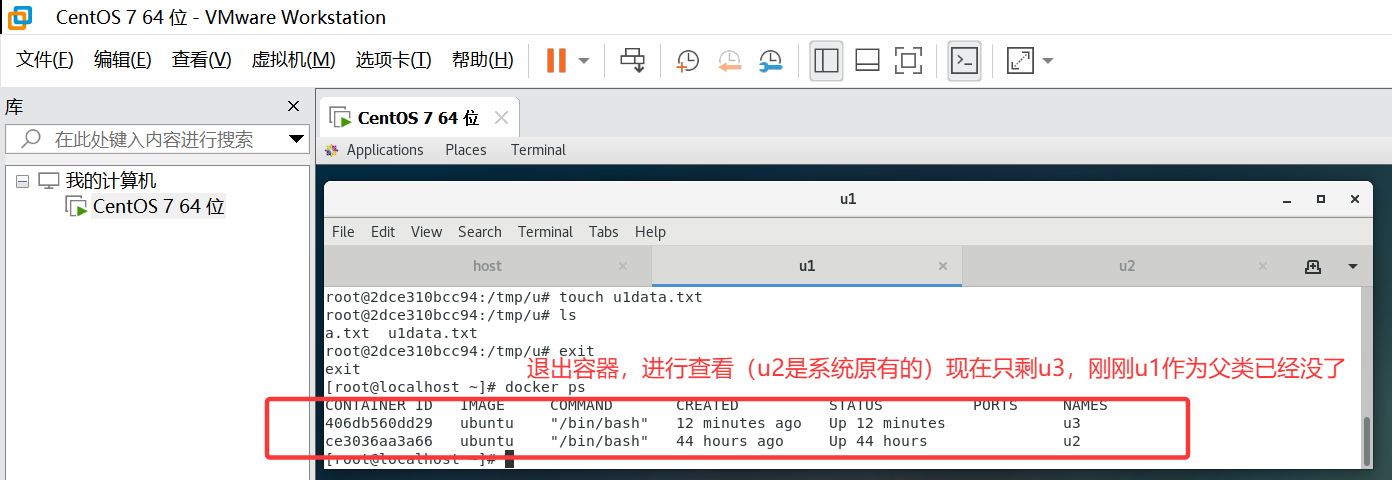Take a snapshot of this virtual machine

click(688, 60)
